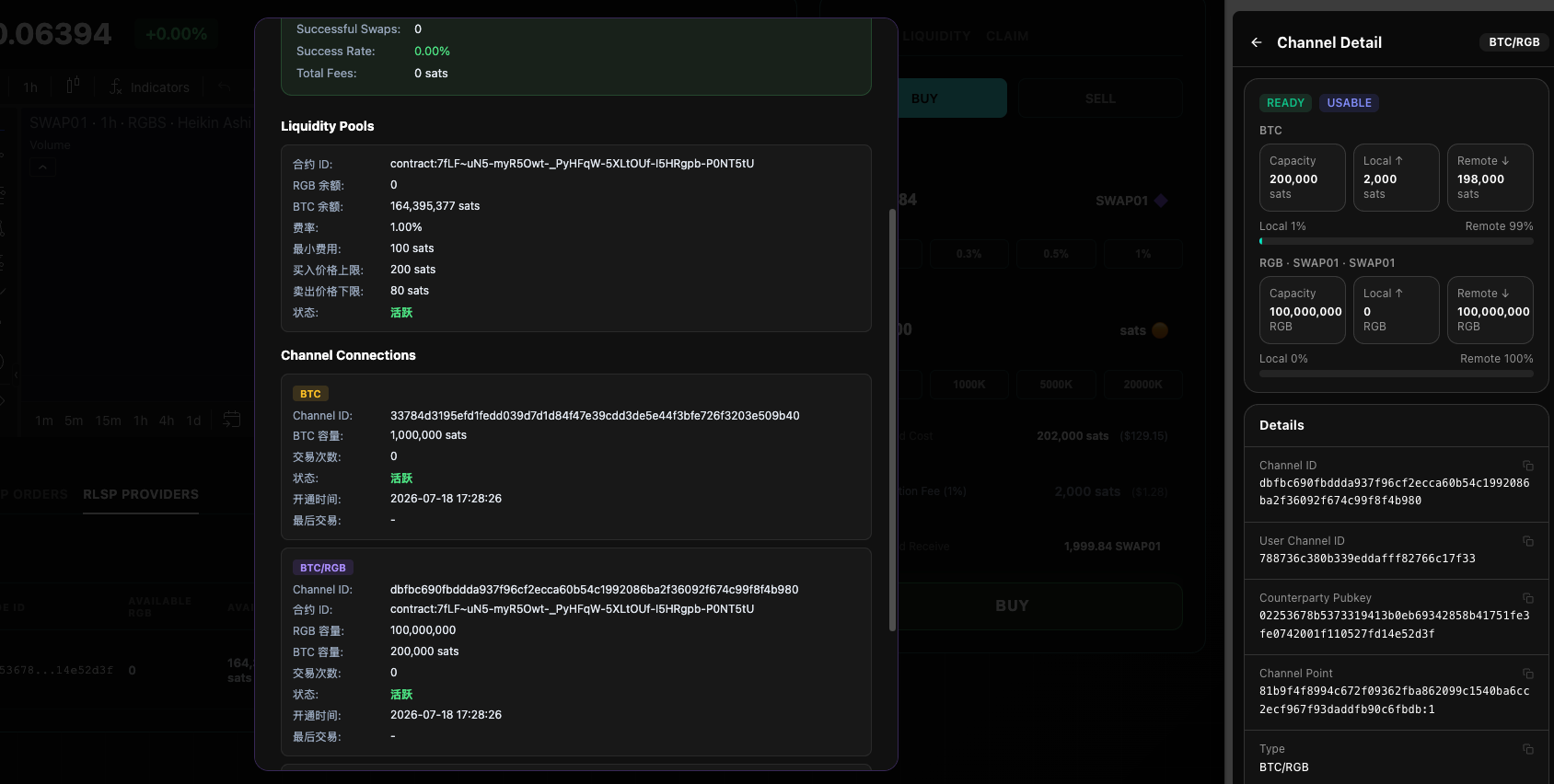Collapse the Volume indicator legend

click(42, 167)
